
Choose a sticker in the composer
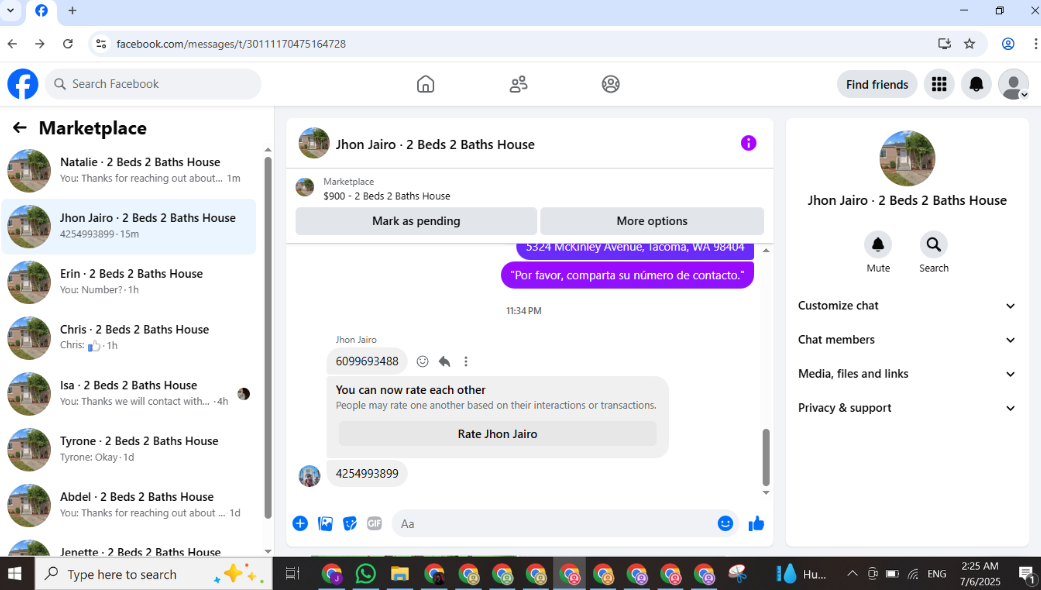tap(350, 524)
